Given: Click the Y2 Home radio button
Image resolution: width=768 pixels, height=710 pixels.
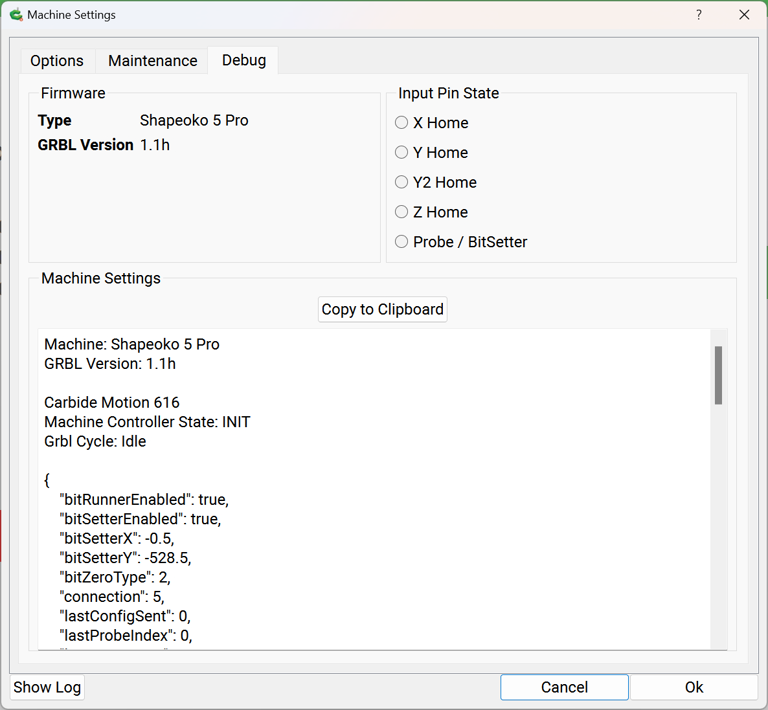Looking at the screenshot, I should click(402, 182).
